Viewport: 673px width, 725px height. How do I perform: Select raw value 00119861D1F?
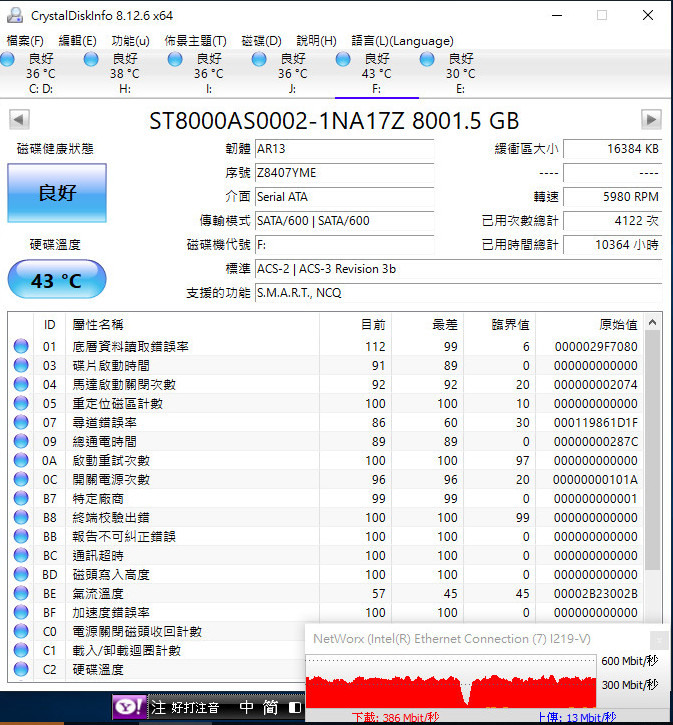click(x=596, y=423)
